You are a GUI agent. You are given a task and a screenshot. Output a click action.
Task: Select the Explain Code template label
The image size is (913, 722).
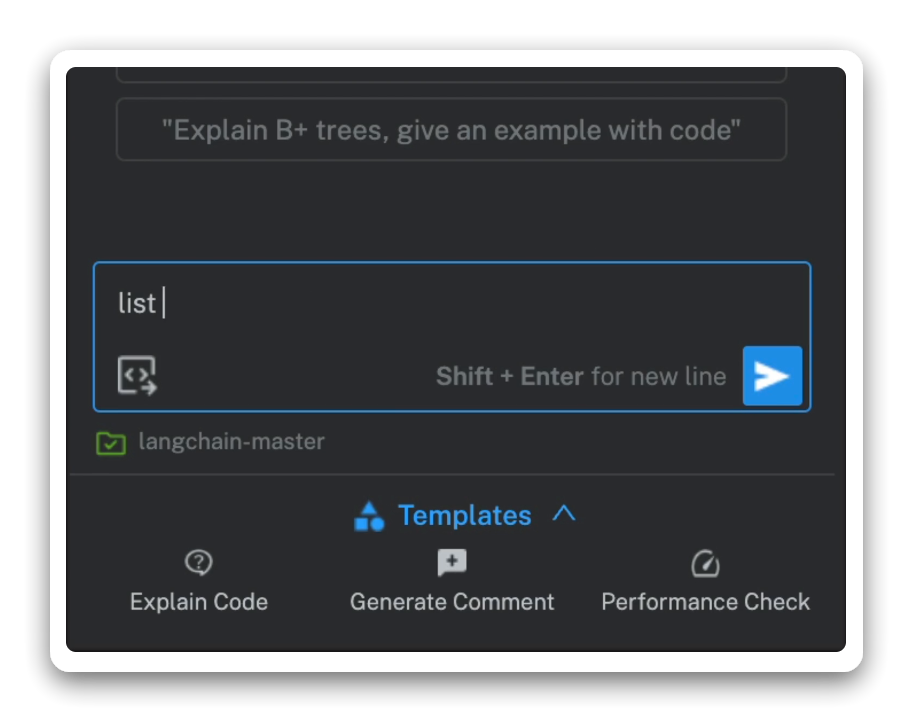(x=199, y=602)
